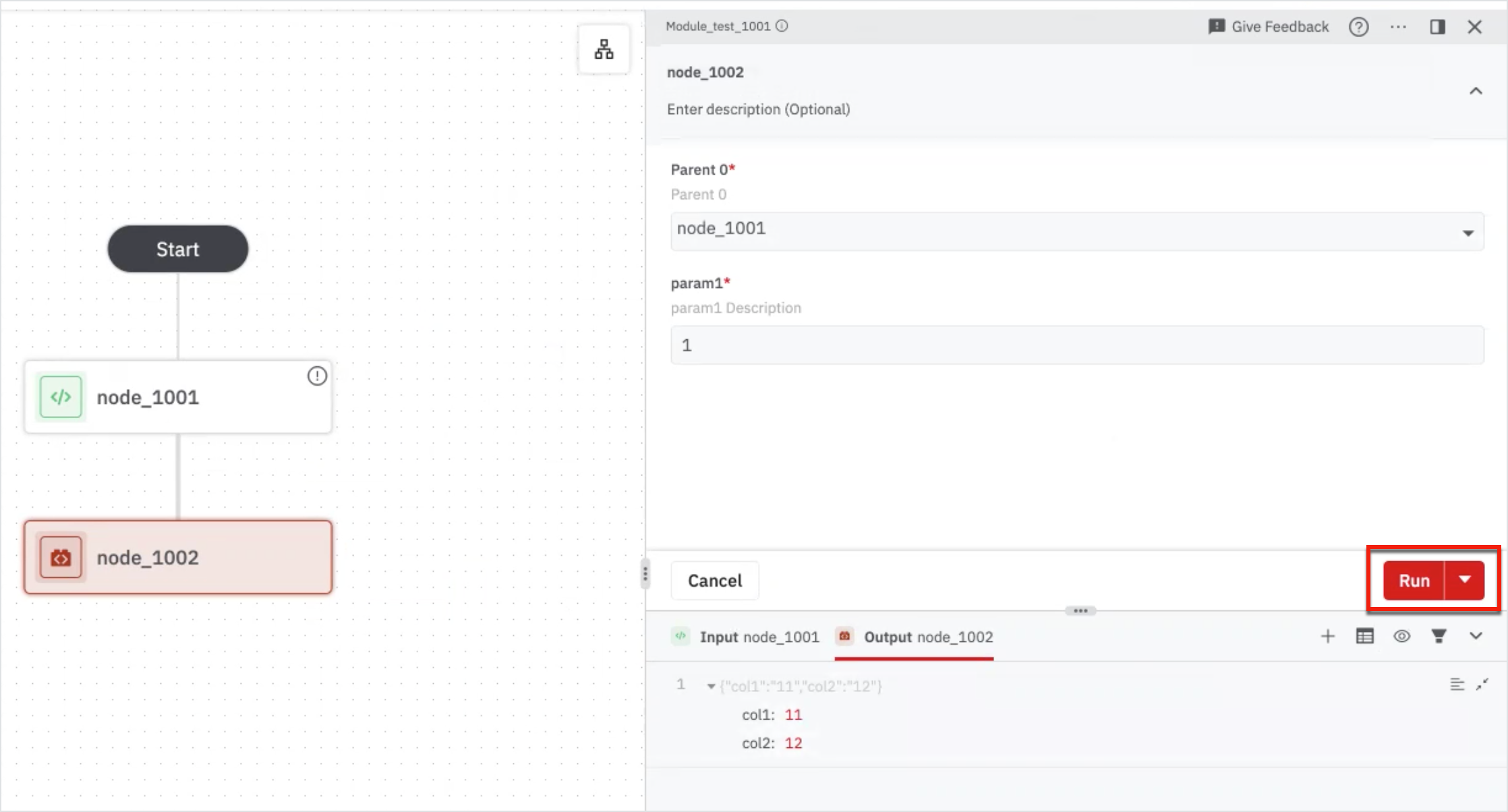Close the node configuration panel
The image size is (1508, 812).
[1475, 27]
